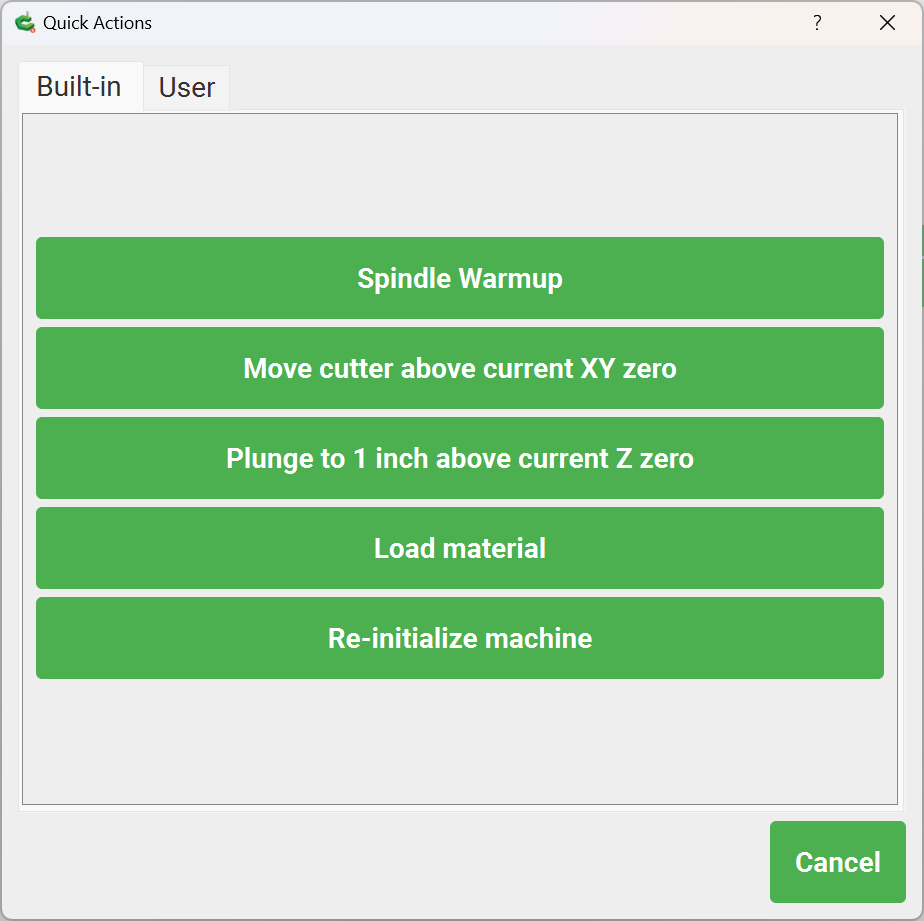Close the Quick Actions dialog window
This screenshot has width=924, height=921.
pos(887,23)
